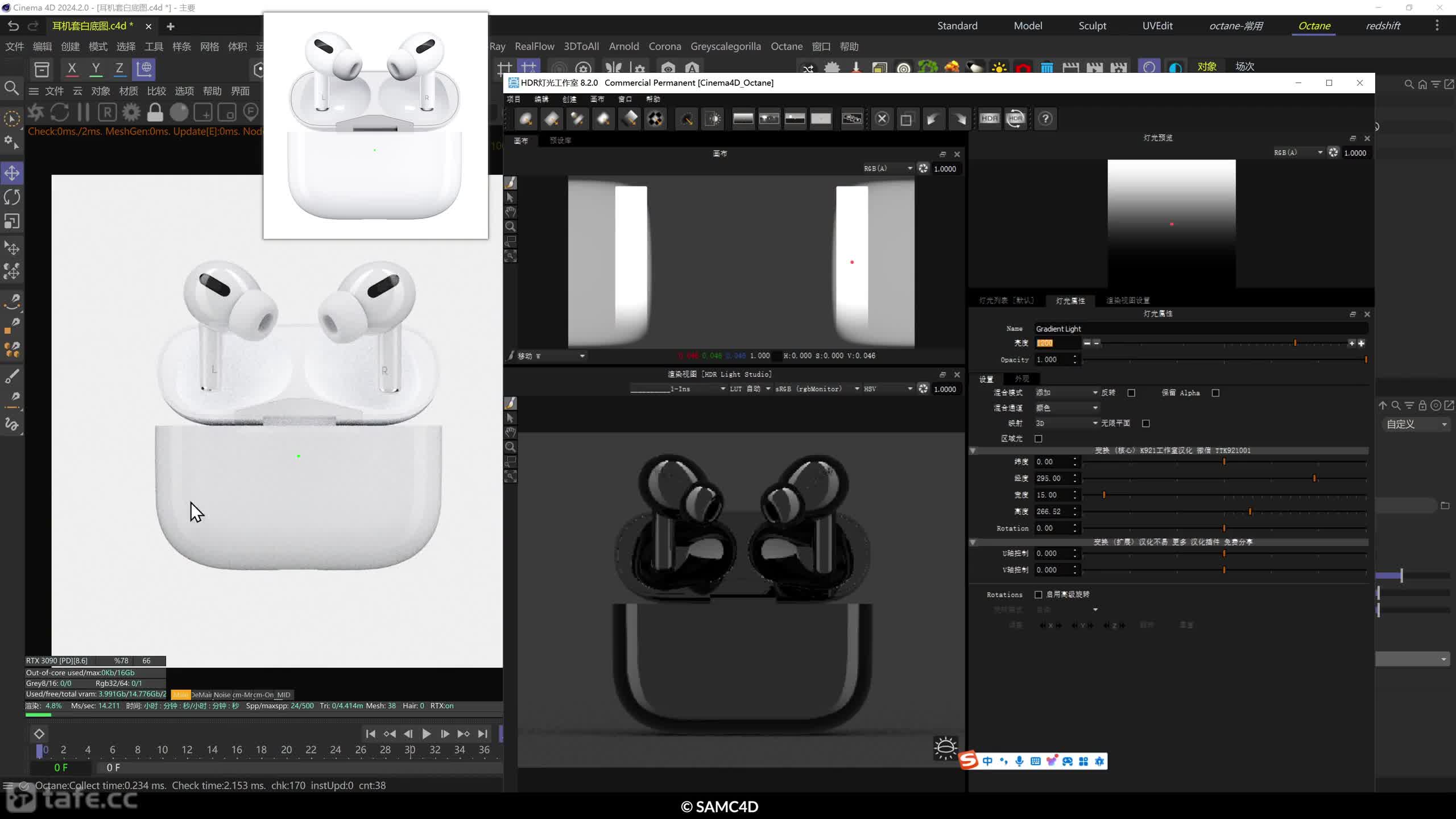Open the 创建 menu in HDR Light Studio
This screenshot has width=1456, height=819.
coord(569,99)
